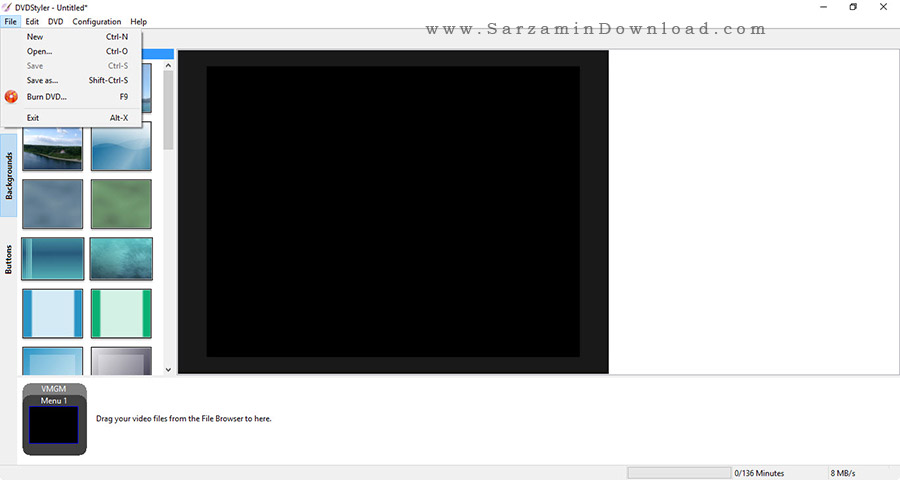Image resolution: width=900 pixels, height=480 pixels.
Task: Select the mint green framed background thumbnail
Action: pyautogui.click(x=121, y=313)
